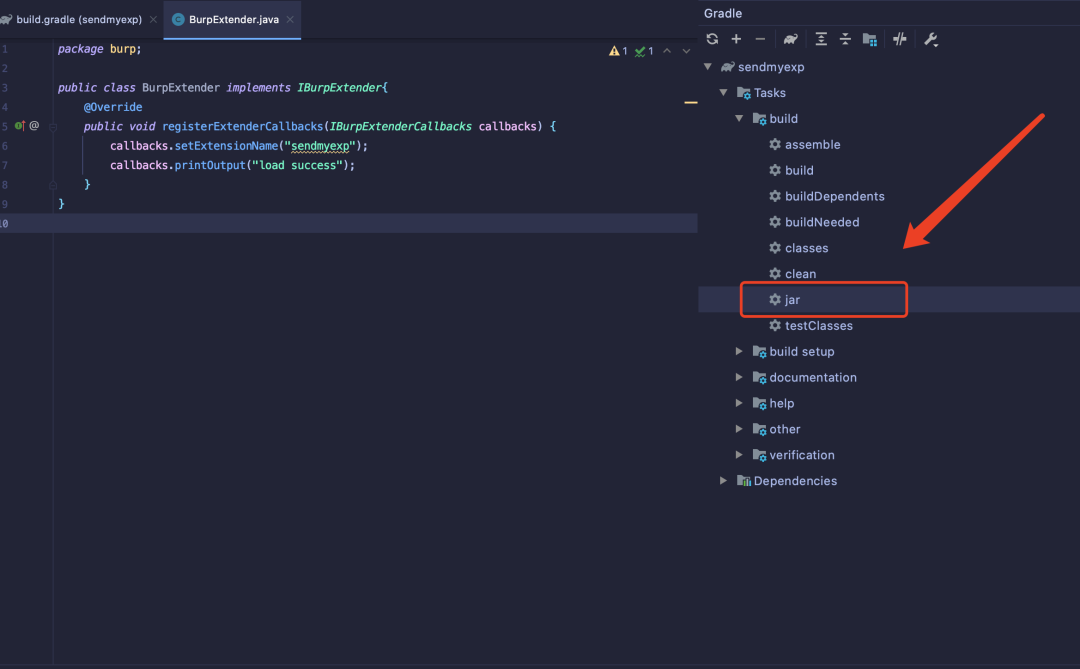Screen dimensions: 1080x669
Task: Click the Gradle build tool settings wrench
Action: [930, 39]
